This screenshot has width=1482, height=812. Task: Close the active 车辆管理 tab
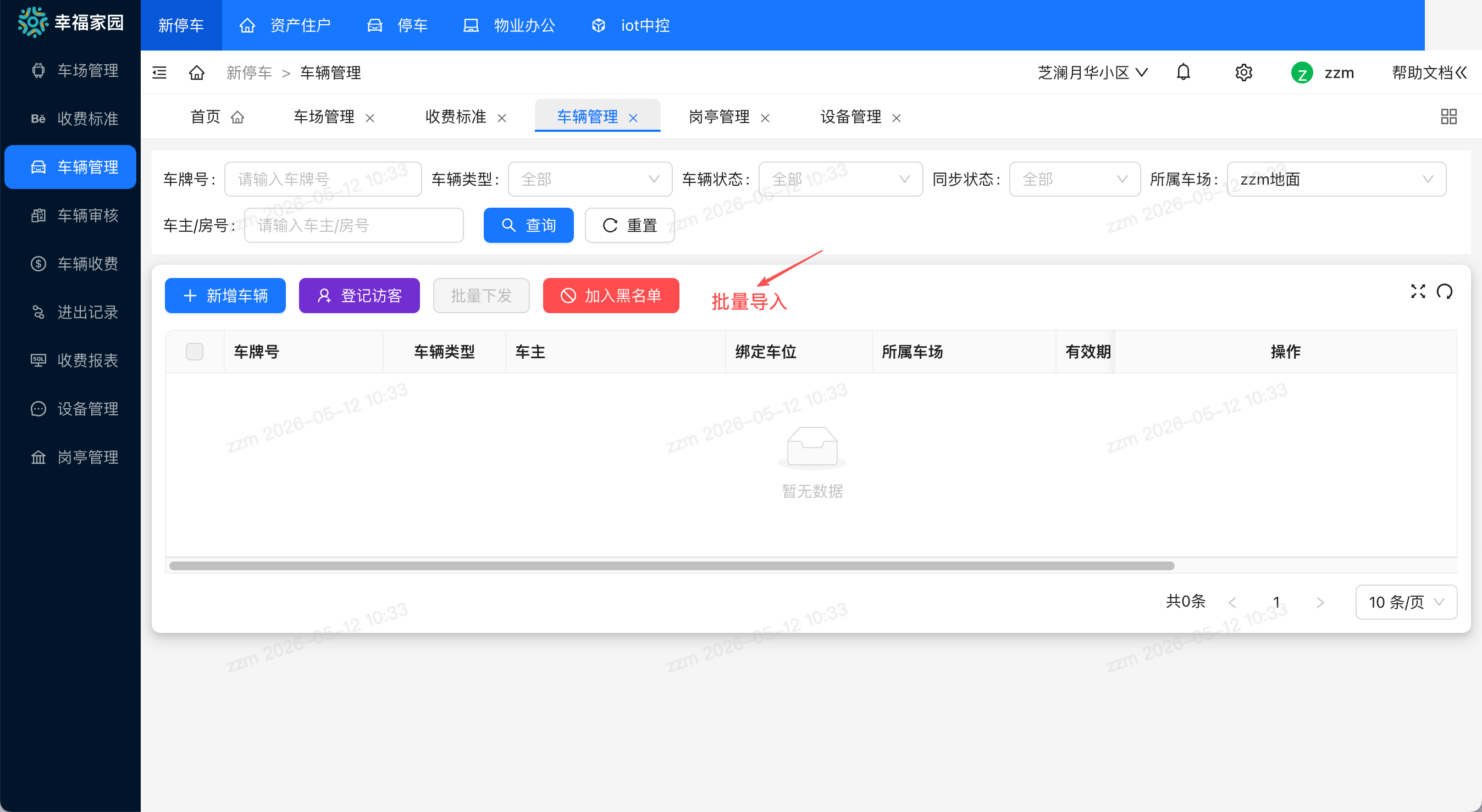633,118
